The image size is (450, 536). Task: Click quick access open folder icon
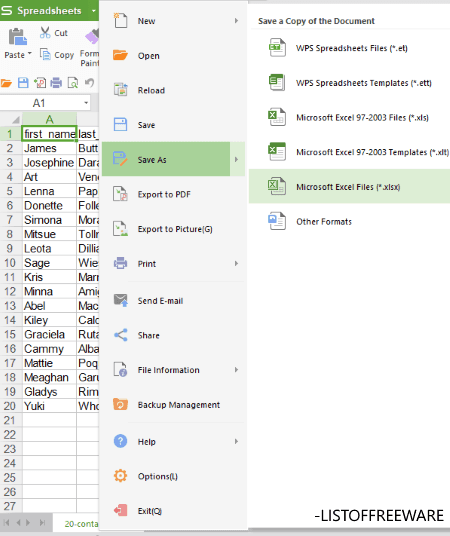point(6,83)
